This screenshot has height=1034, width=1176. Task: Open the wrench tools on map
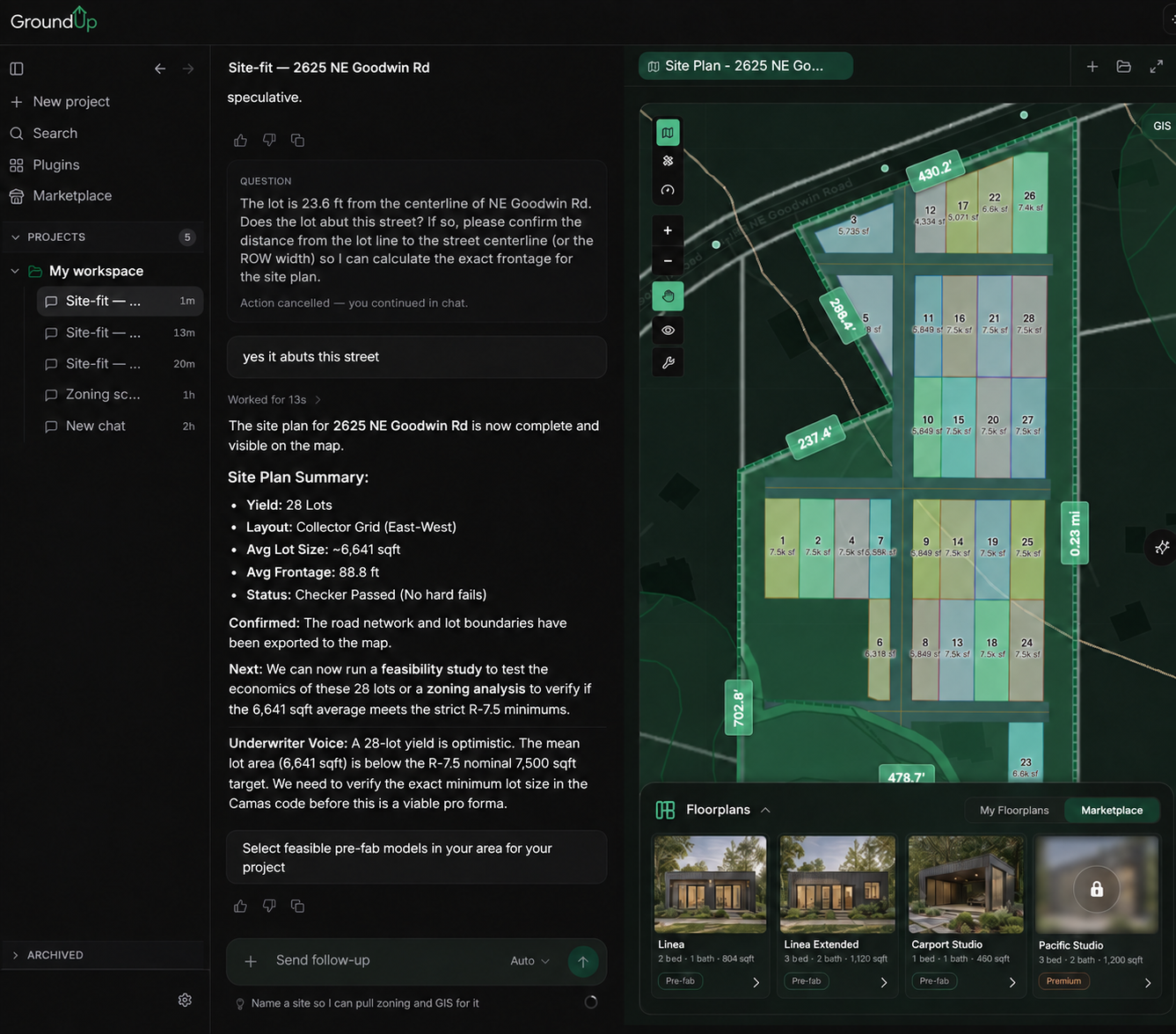(x=668, y=362)
